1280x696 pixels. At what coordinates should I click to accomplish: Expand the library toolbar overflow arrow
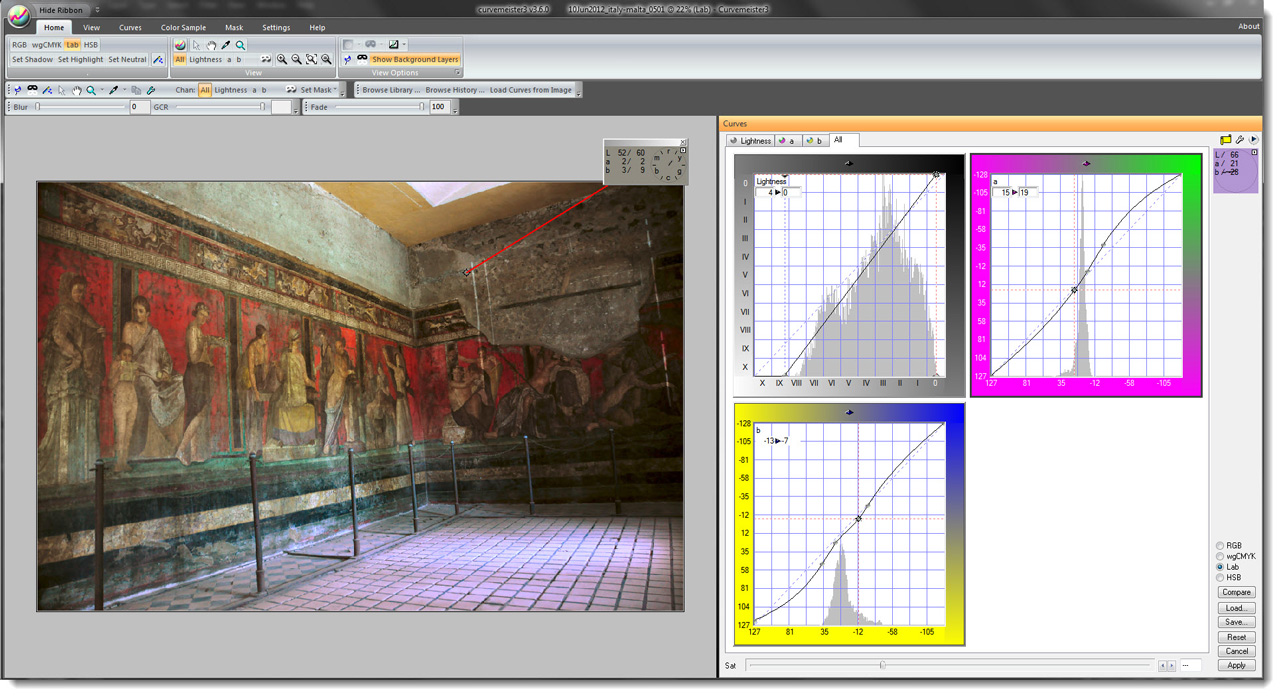tap(577, 93)
